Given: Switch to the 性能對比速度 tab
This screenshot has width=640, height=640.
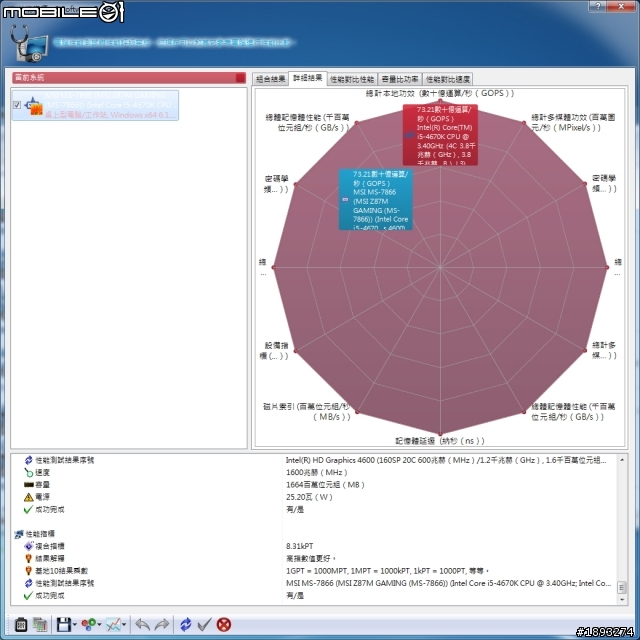Looking at the screenshot, I should [448, 79].
